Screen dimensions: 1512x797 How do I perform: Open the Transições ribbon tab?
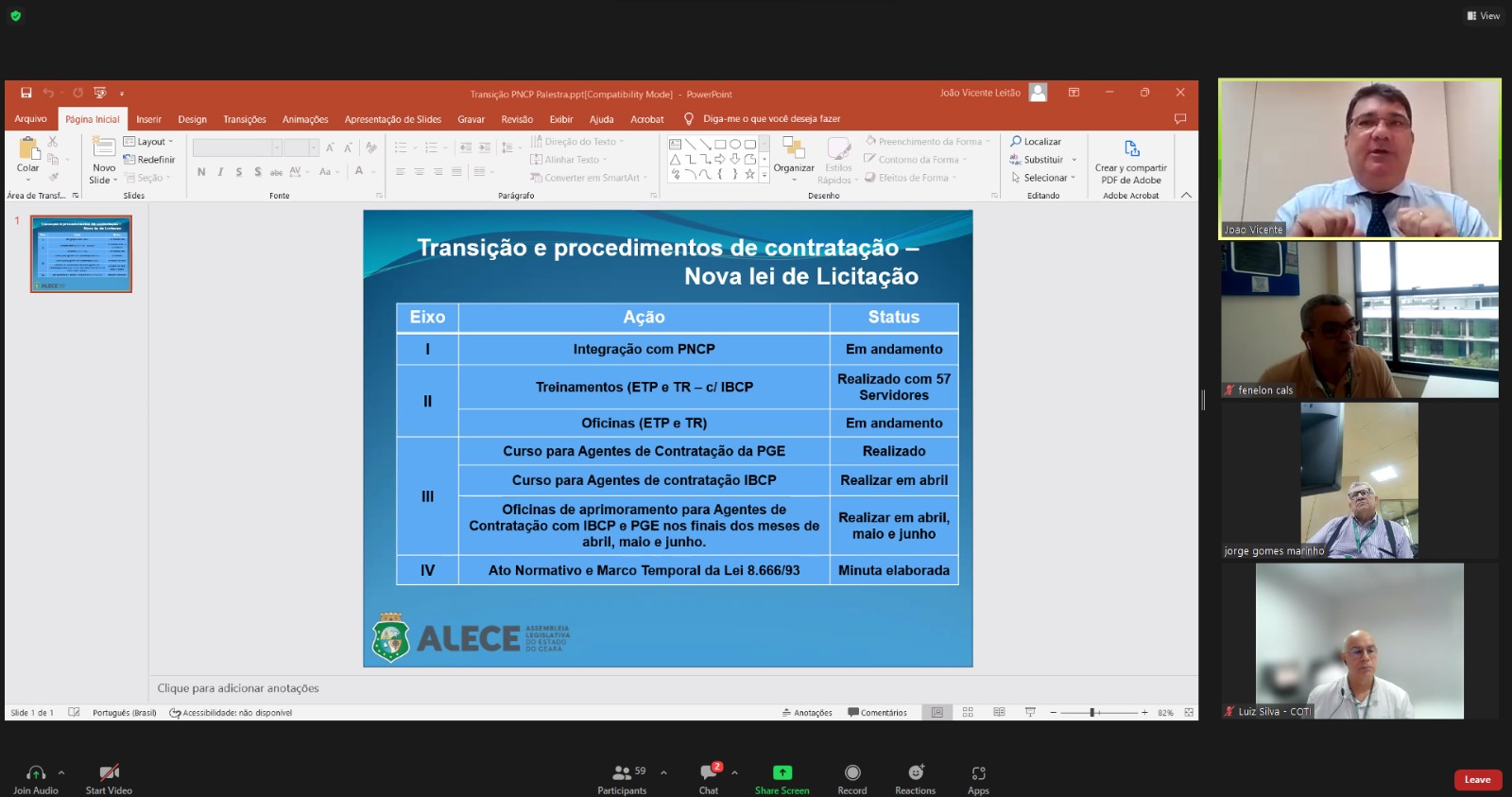pyautogui.click(x=244, y=119)
